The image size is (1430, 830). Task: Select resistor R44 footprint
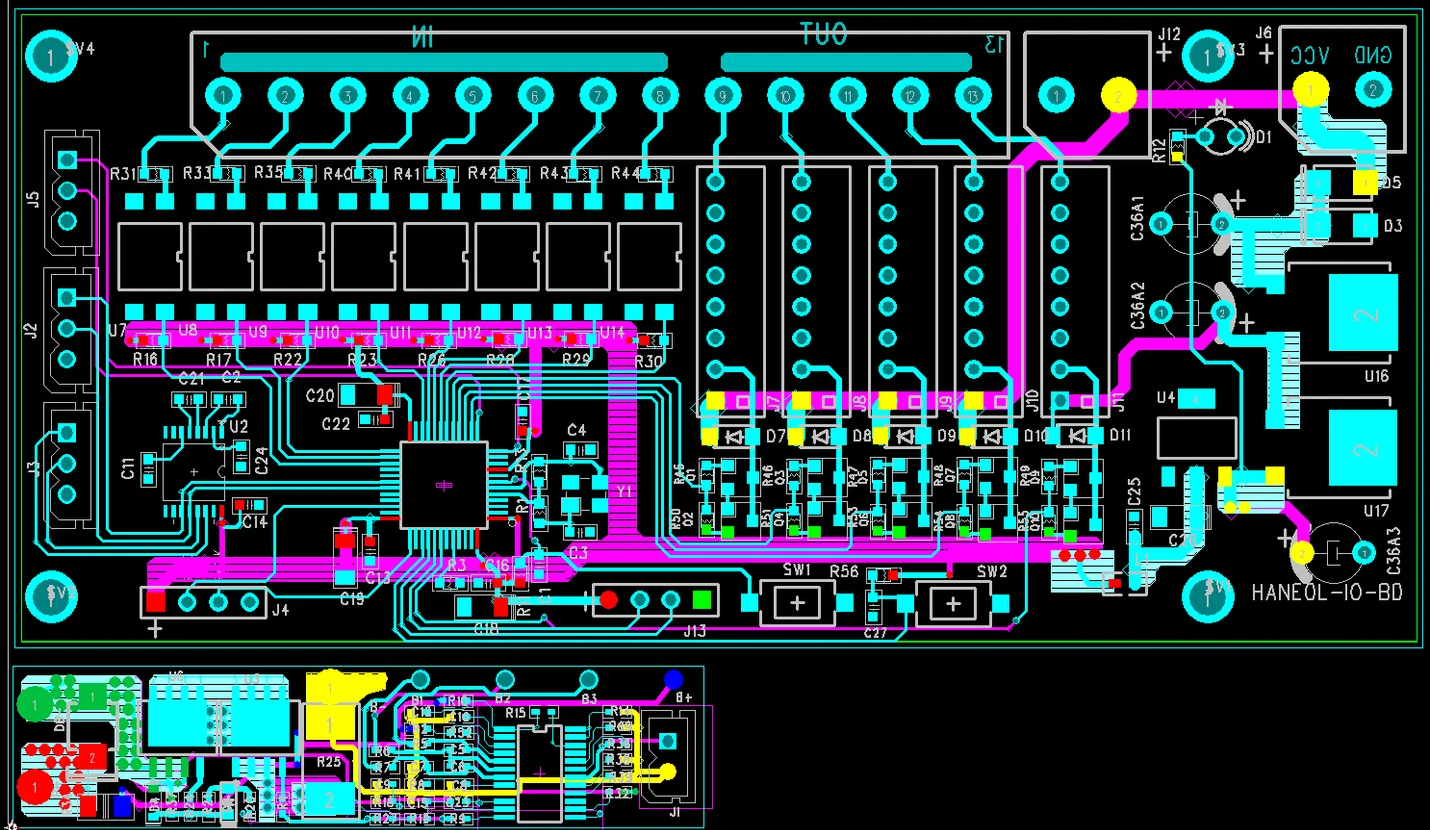(x=656, y=174)
